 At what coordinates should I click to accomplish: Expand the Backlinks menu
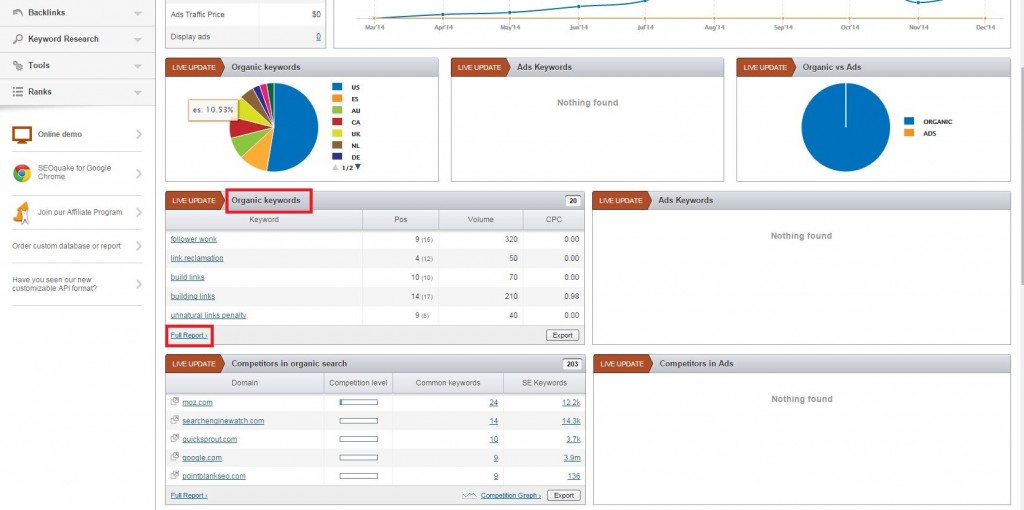coord(138,13)
